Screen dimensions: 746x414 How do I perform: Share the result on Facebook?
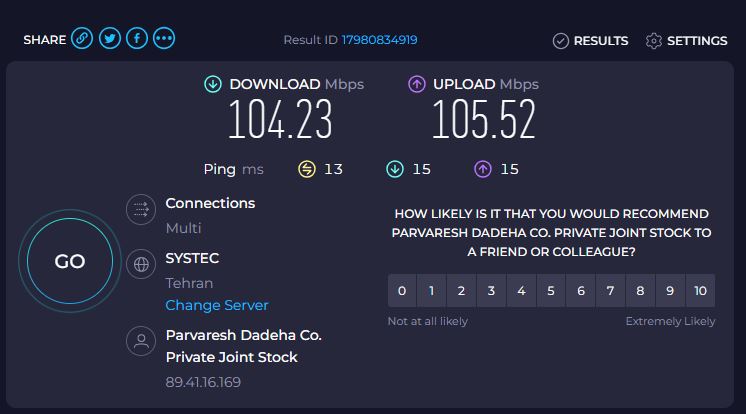(x=137, y=38)
